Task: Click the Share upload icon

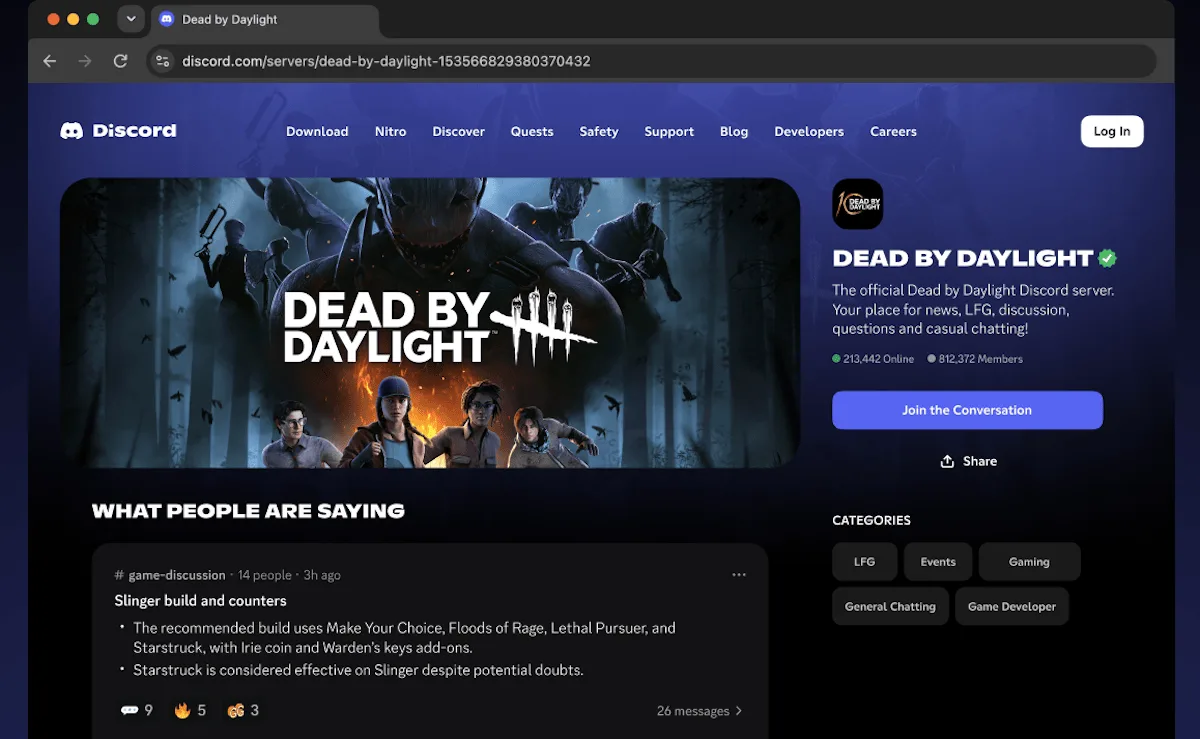Action: [x=947, y=461]
